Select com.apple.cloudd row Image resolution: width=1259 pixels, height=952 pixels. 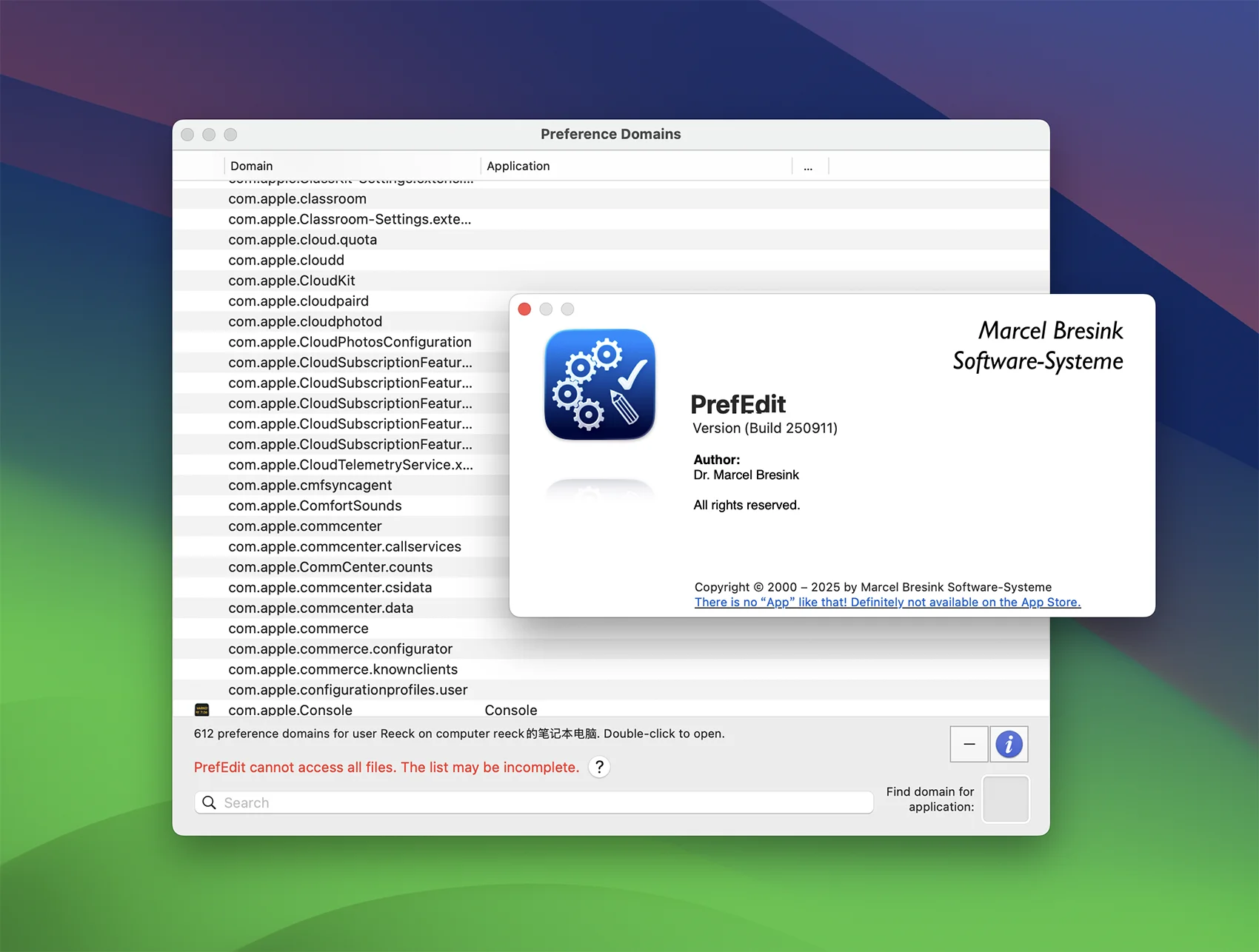tap(611, 260)
